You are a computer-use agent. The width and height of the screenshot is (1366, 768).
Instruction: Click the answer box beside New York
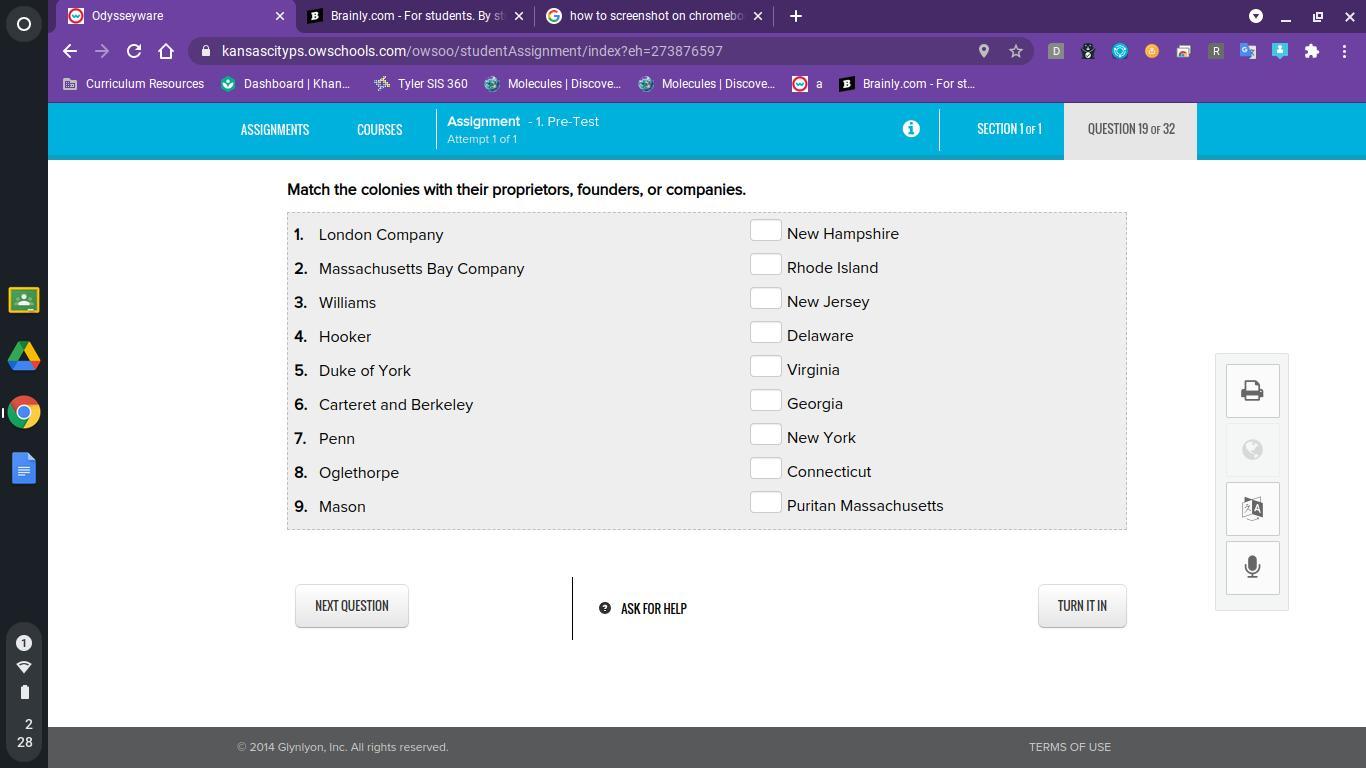(766, 435)
